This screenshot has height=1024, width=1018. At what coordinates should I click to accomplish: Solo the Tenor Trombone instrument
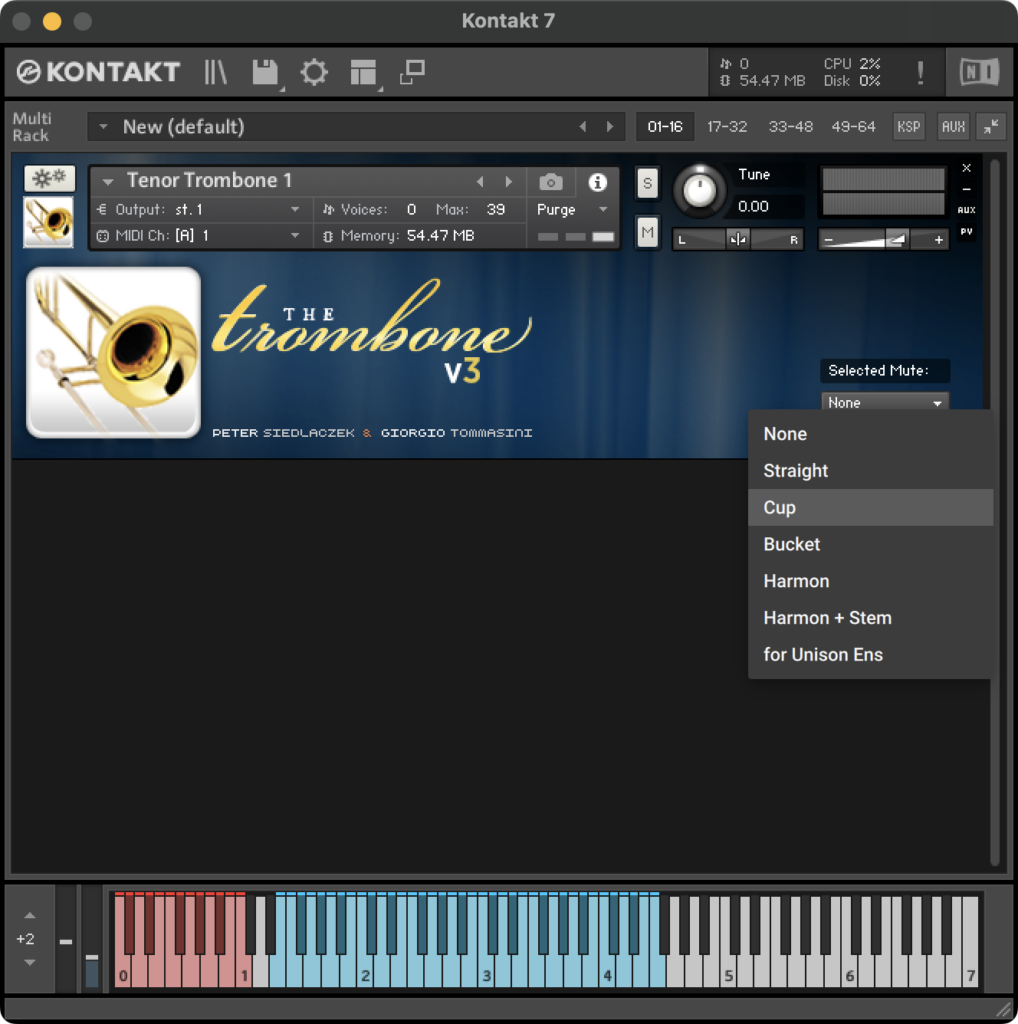point(647,183)
